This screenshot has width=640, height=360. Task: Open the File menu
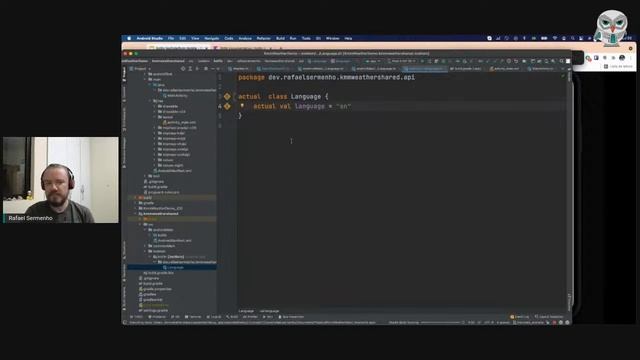171,38
